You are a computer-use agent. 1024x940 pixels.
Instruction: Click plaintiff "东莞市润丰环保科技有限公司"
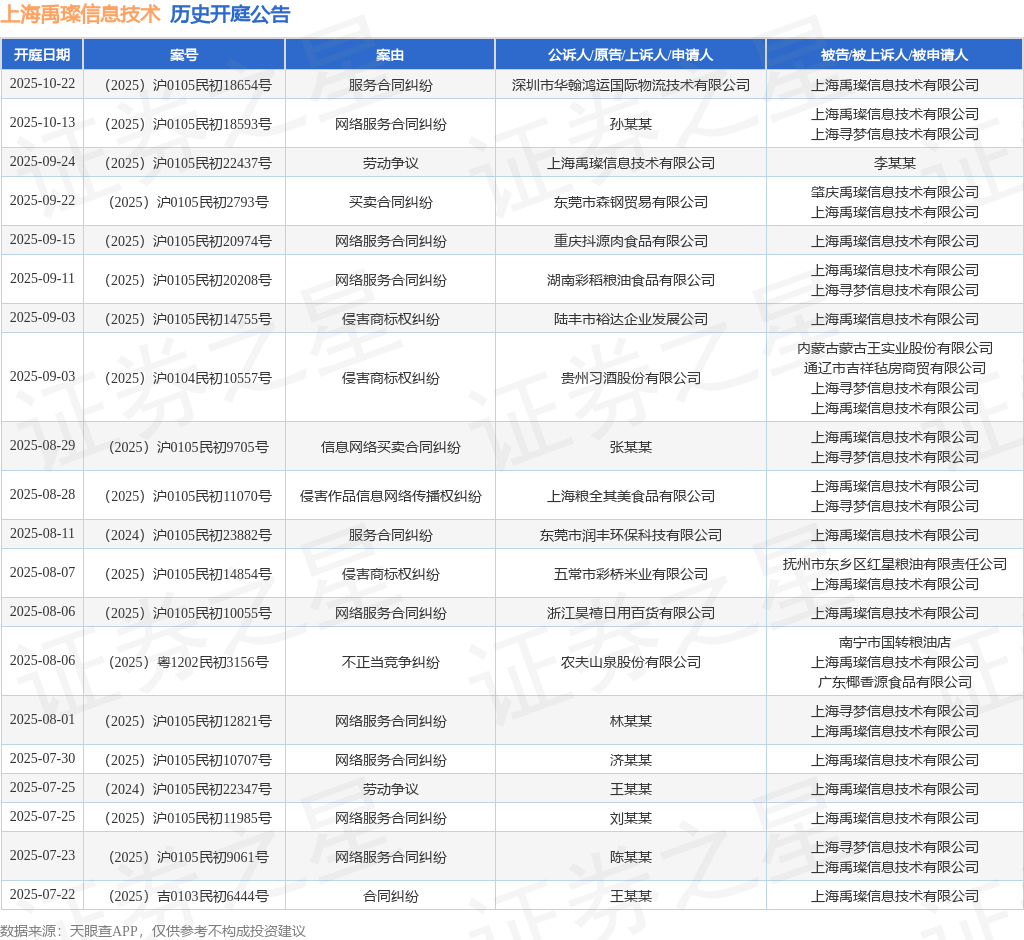[631, 536]
